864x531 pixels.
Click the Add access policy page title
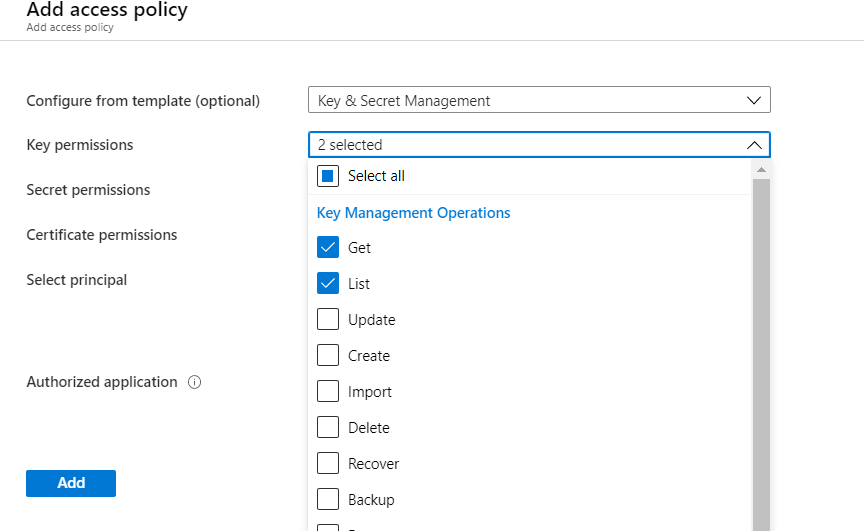107,9
